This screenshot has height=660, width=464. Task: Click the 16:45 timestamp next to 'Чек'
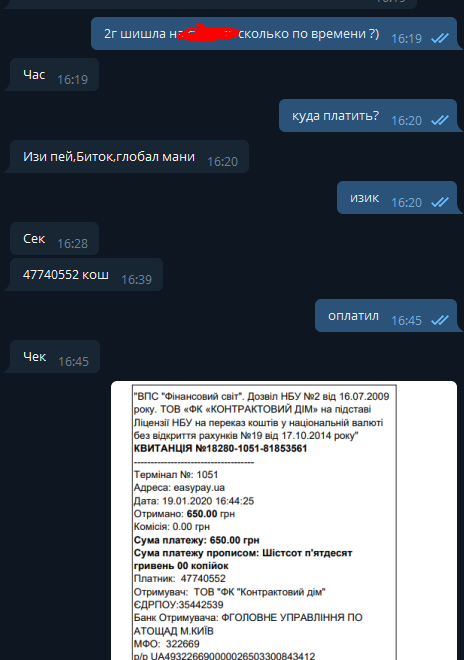click(x=73, y=362)
